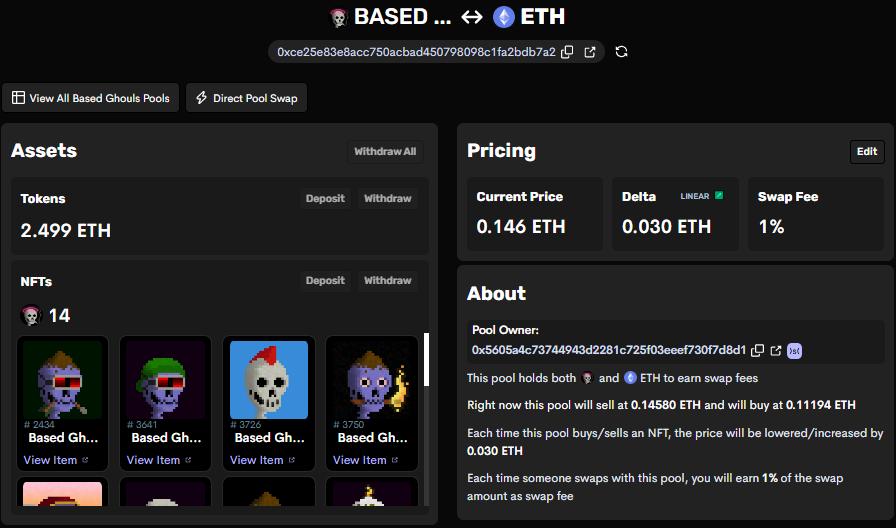Click the skull icon beside NFT count 14
This screenshot has height=528, width=896.
31,315
